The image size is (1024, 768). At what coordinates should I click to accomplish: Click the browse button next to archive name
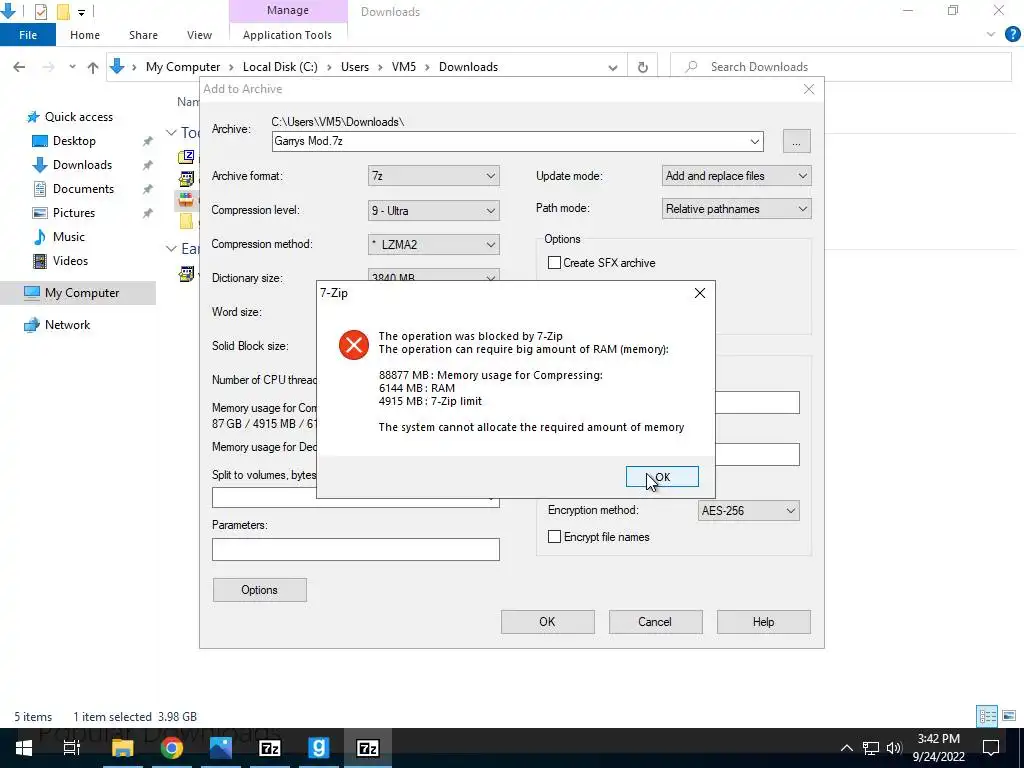click(x=796, y=141)
